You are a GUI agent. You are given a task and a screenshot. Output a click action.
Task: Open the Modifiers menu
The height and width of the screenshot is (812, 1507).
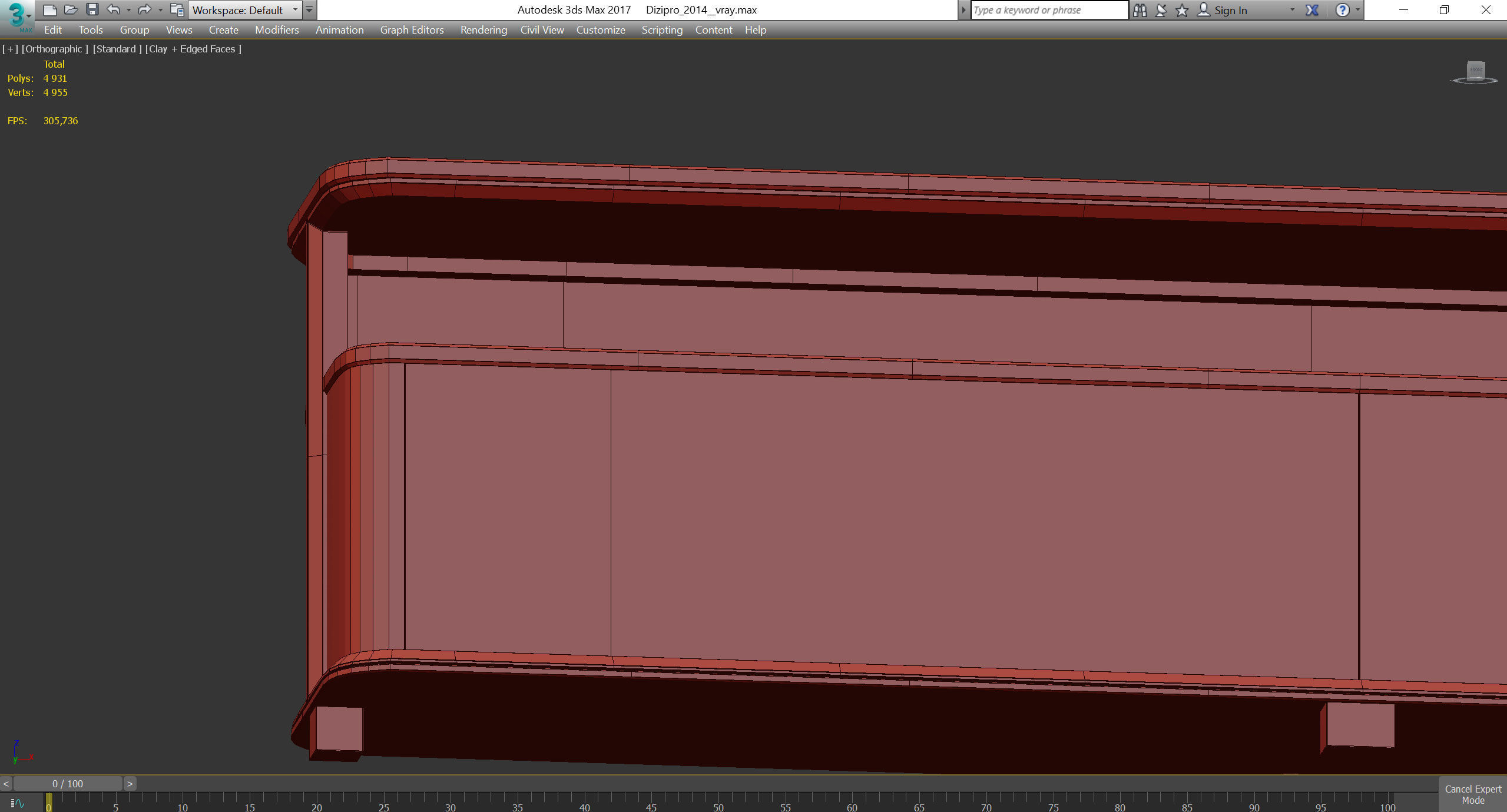click(277, 30)
